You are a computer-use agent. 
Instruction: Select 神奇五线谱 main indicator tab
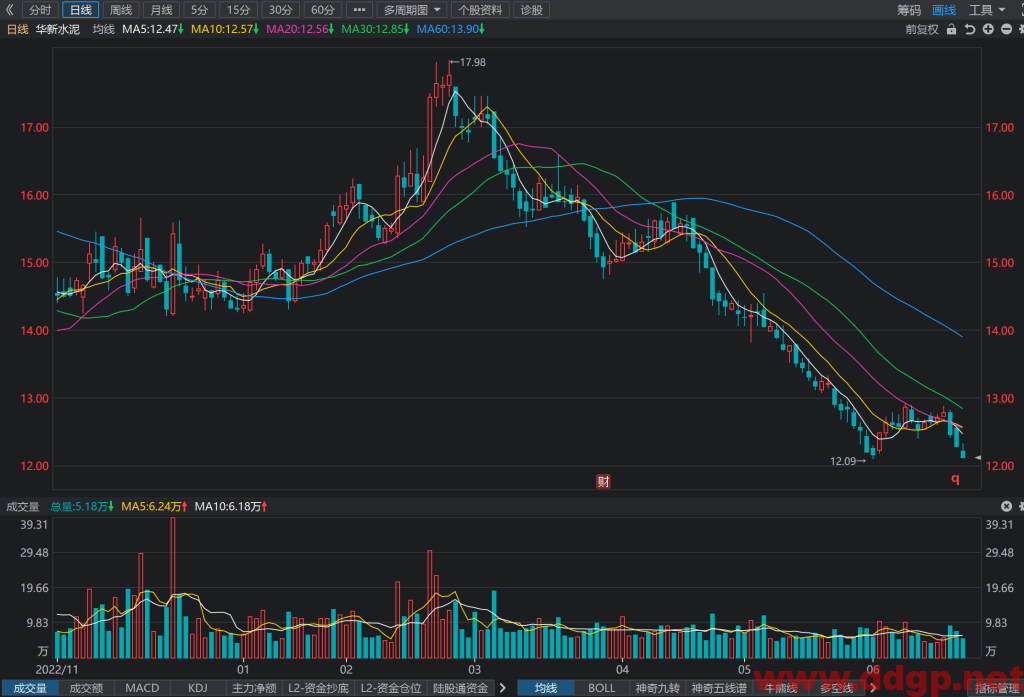[x=719, y=688]
